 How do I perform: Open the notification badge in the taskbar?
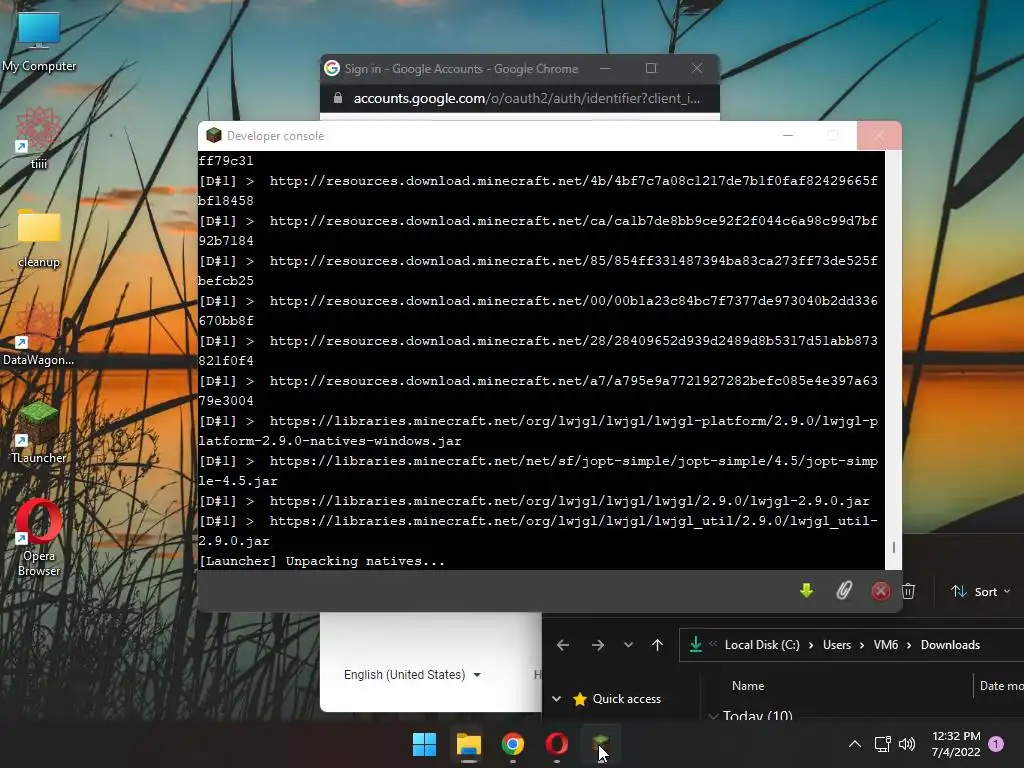click(996, 744)
